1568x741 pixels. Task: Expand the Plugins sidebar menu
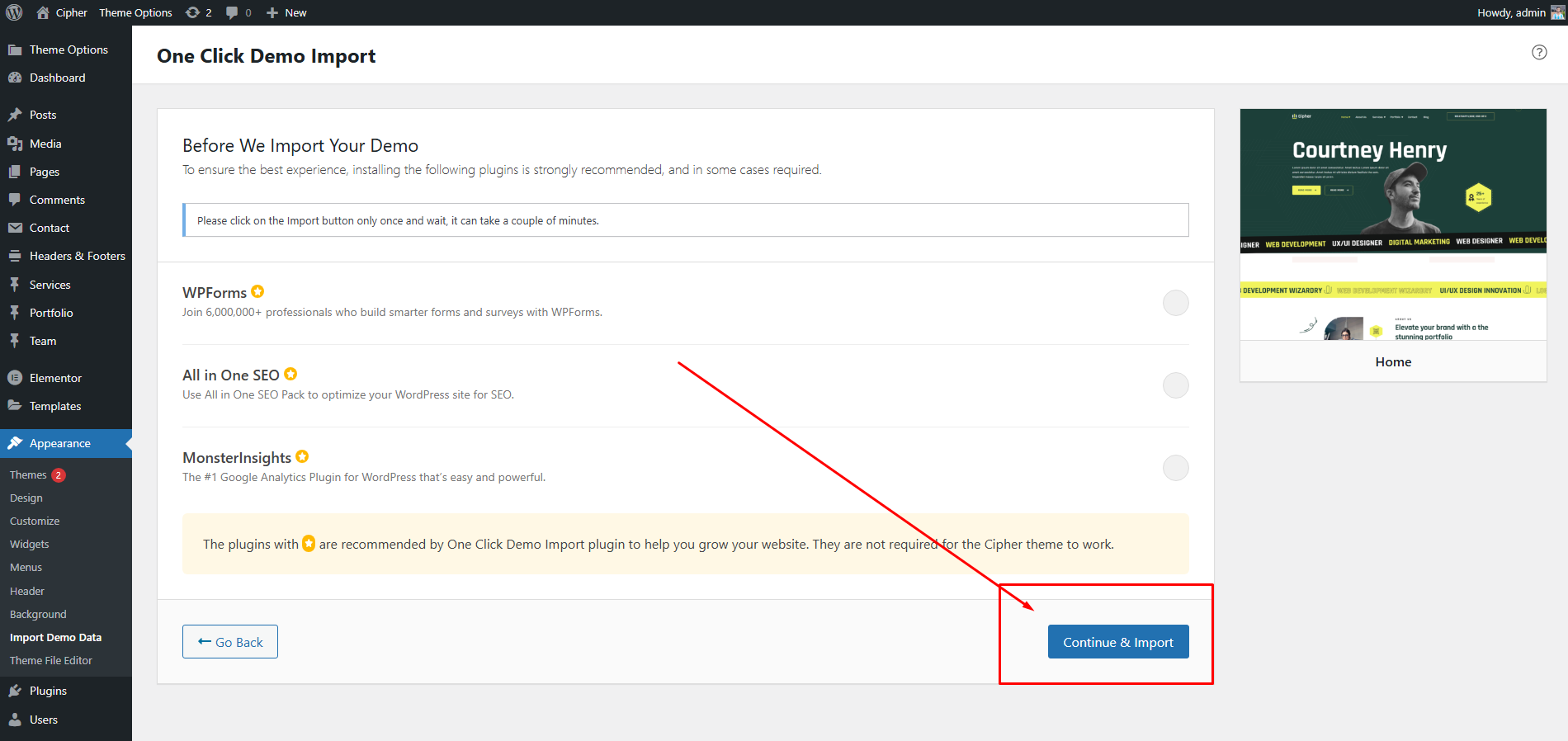click(48, 691)
